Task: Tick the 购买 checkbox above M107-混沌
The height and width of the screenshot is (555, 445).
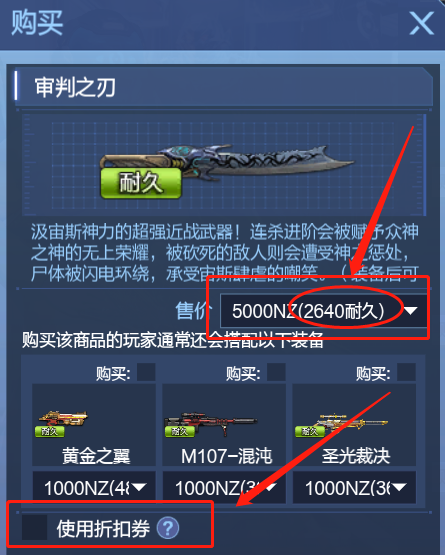Action: click(276, 372)
